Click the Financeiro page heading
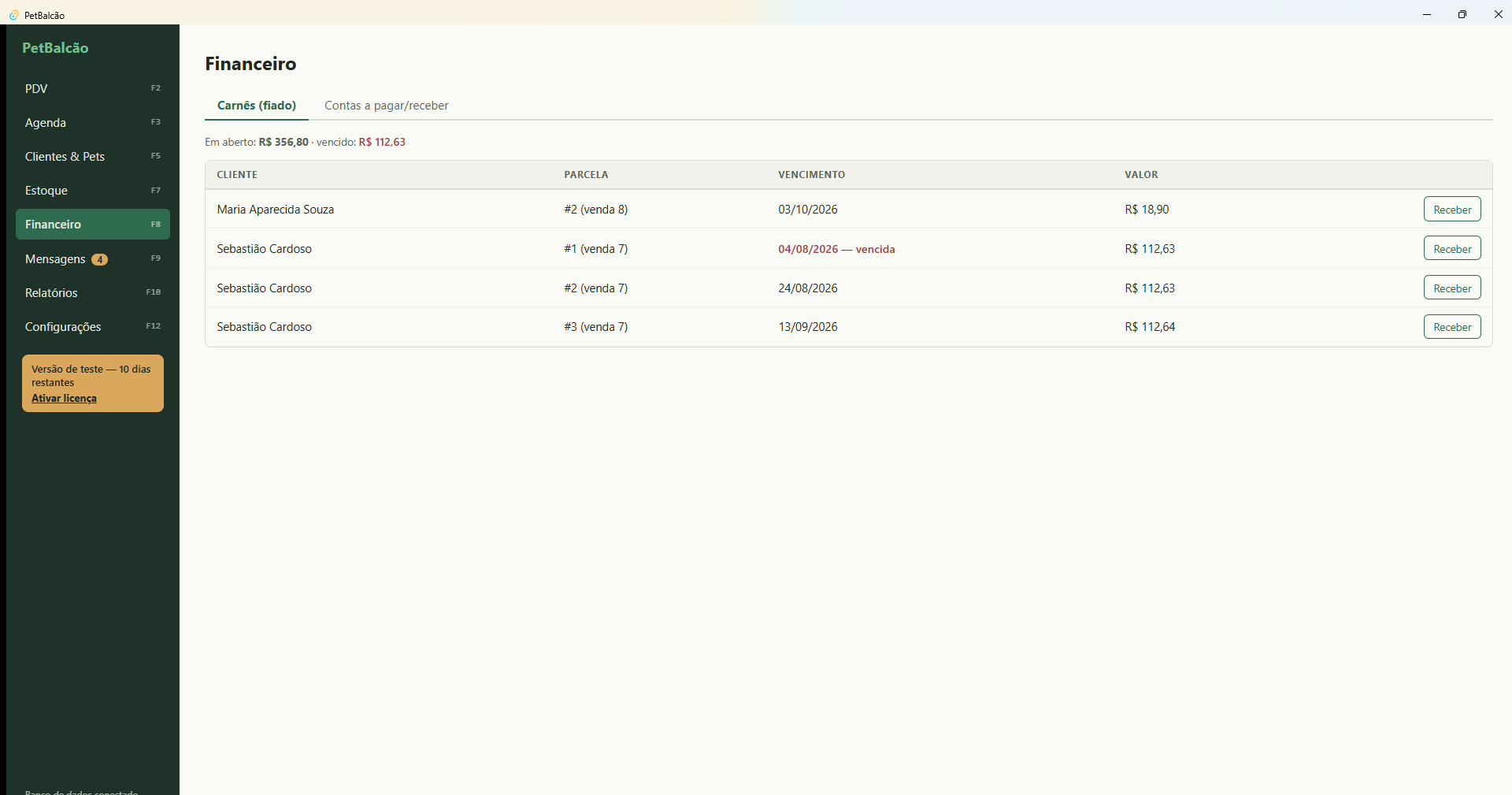The image size is (1512, 795). [250, 64]
